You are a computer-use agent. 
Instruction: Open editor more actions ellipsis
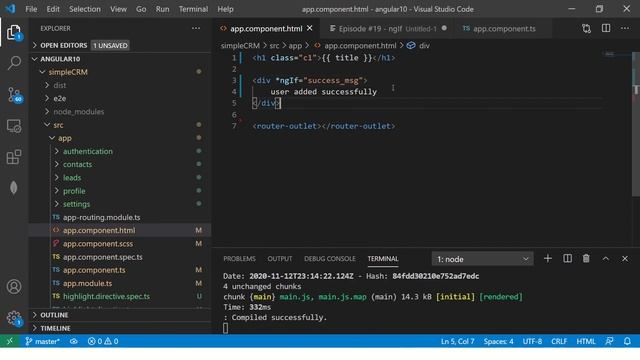point(625,28)
